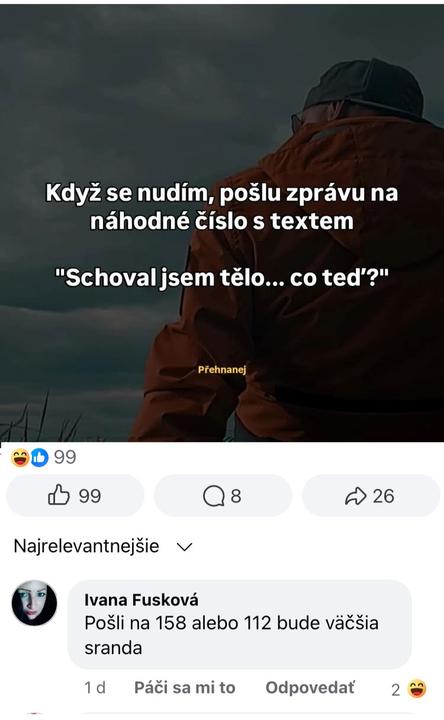Open comments via speech bubble icon
The height and width of the screenshot is (720, 444).
214,496
